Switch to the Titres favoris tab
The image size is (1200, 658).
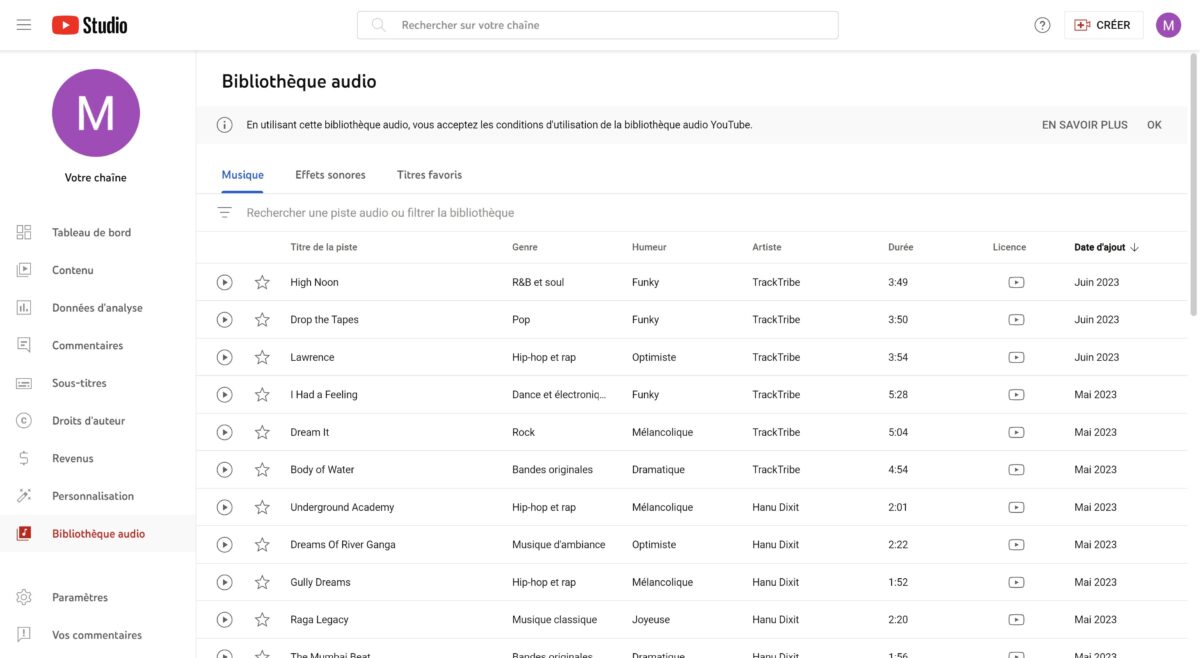point(429,175)
